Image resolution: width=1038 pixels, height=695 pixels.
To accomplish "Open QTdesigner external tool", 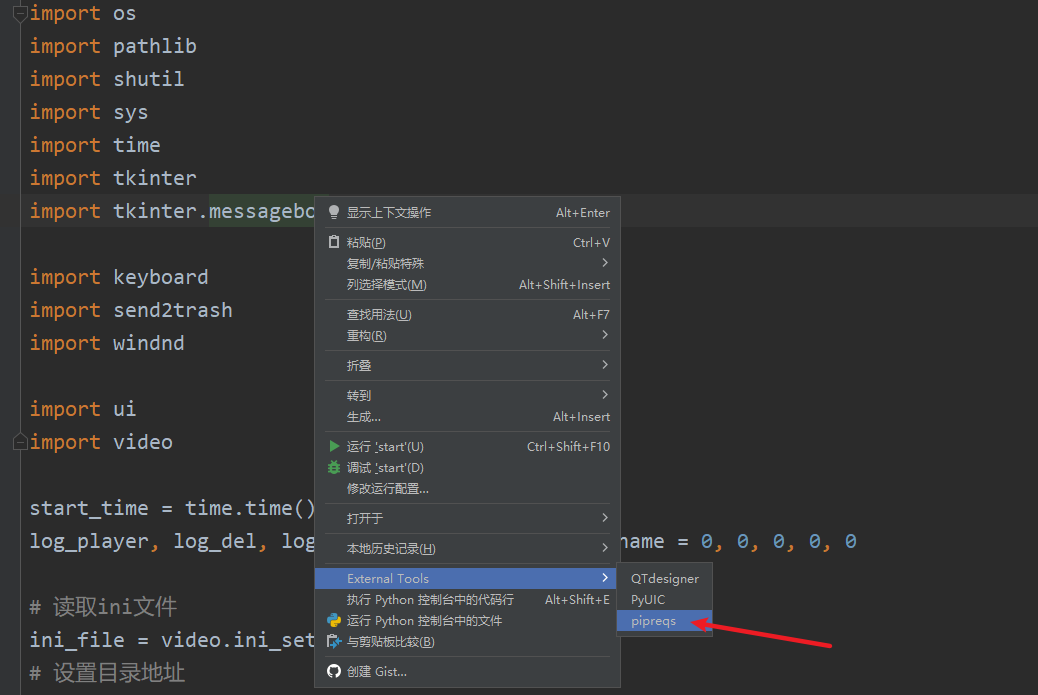I will point(666,578).
